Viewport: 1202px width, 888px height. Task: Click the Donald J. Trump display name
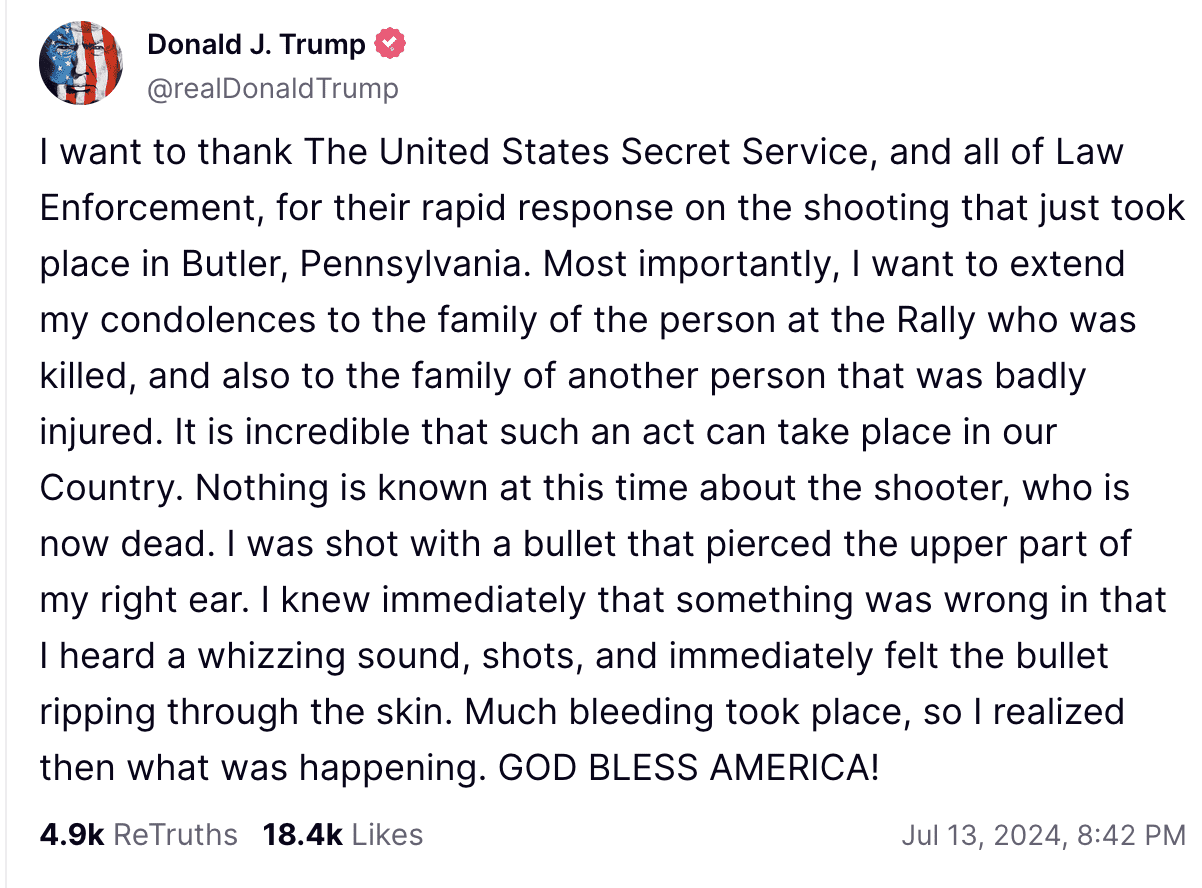pos(257,45)
